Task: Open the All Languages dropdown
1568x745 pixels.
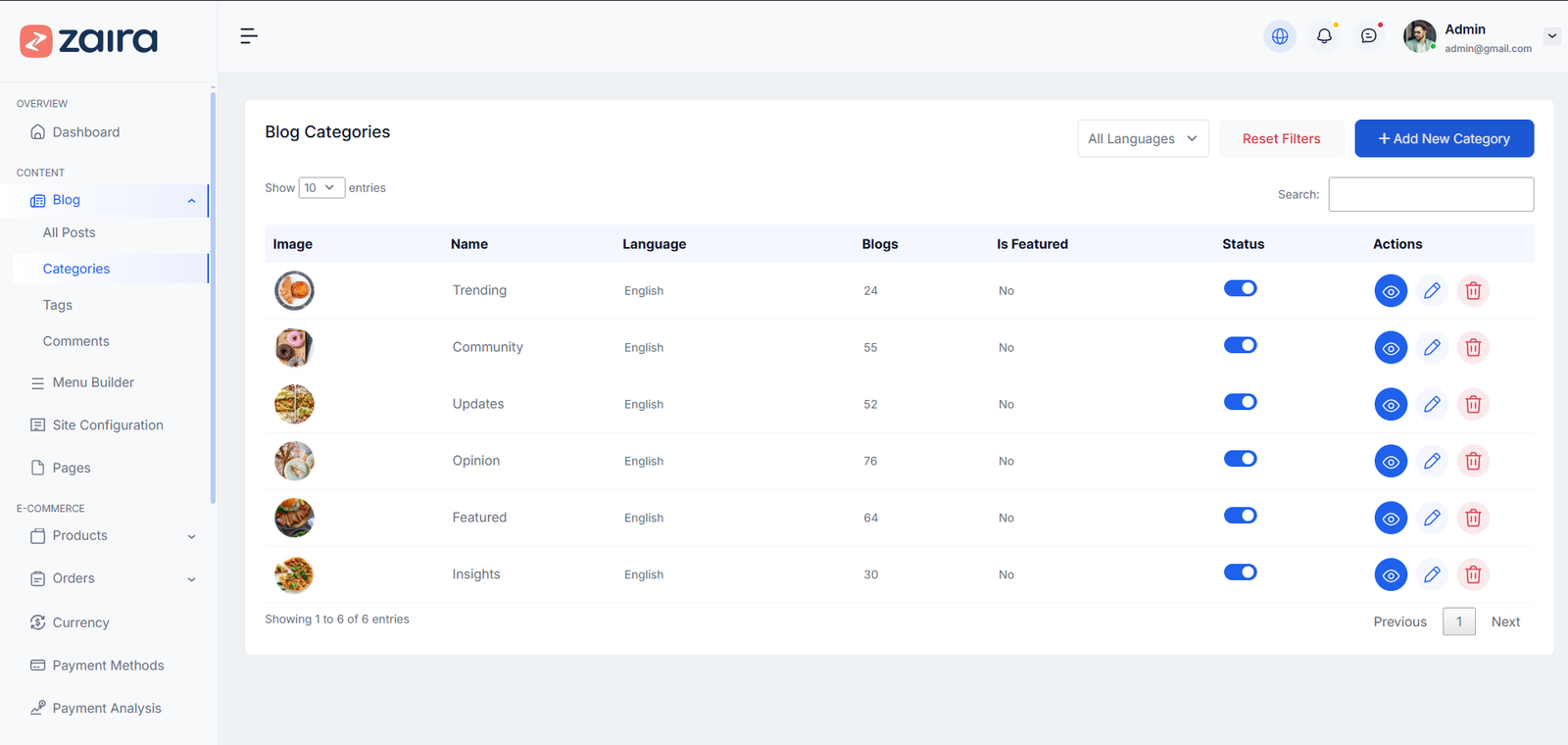Action: [1143, 139]
